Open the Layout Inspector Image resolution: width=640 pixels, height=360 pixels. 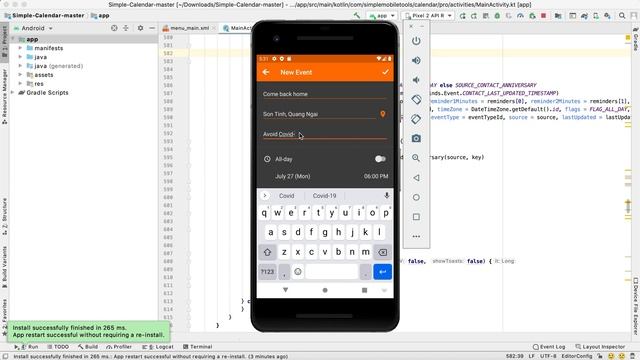coord(600,347)
